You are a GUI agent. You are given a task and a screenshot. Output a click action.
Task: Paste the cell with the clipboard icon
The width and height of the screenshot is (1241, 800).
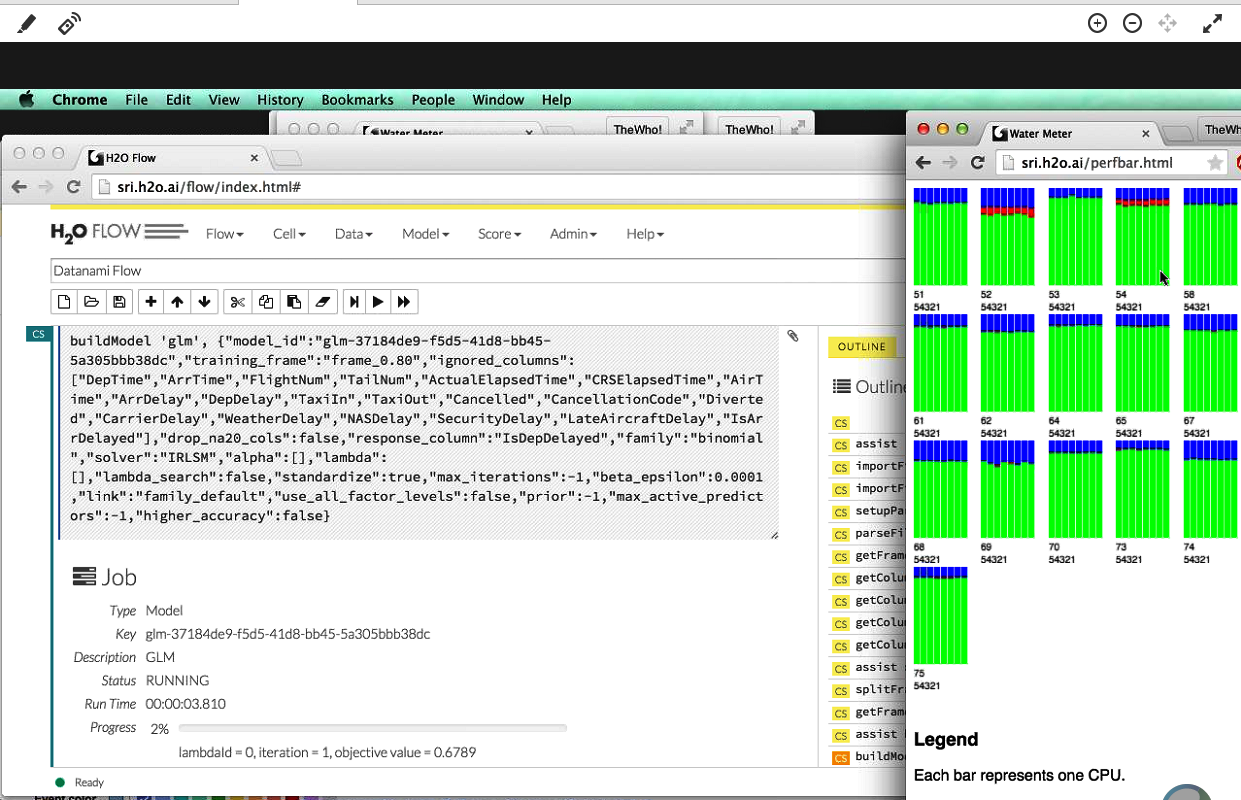coord(294,302)
